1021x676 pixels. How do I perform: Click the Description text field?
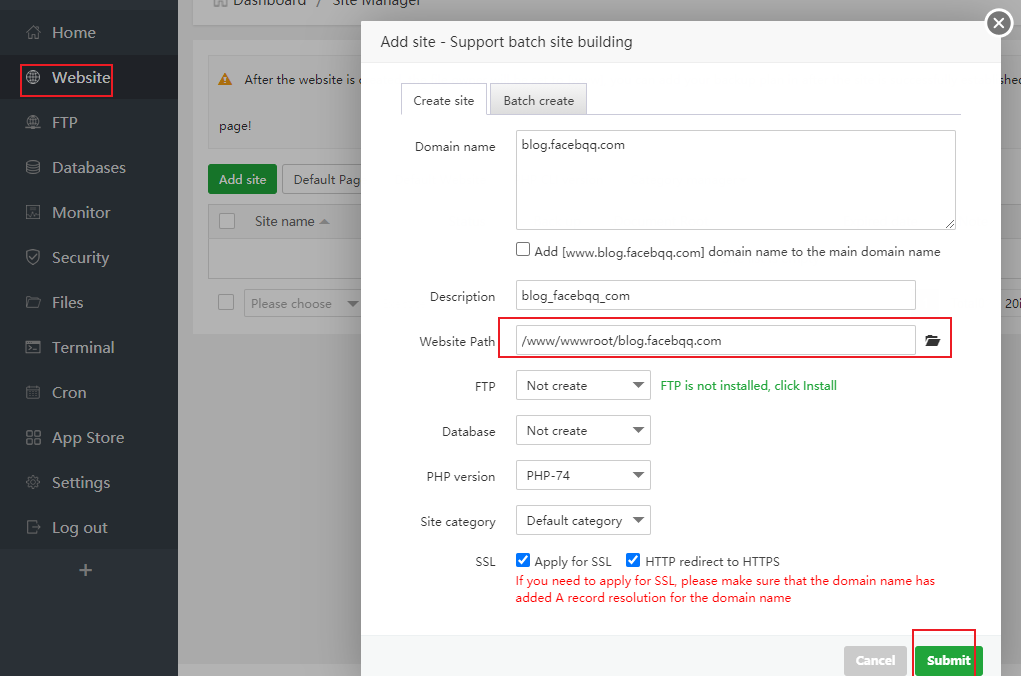pyautogui.click(x=715, y=296)
